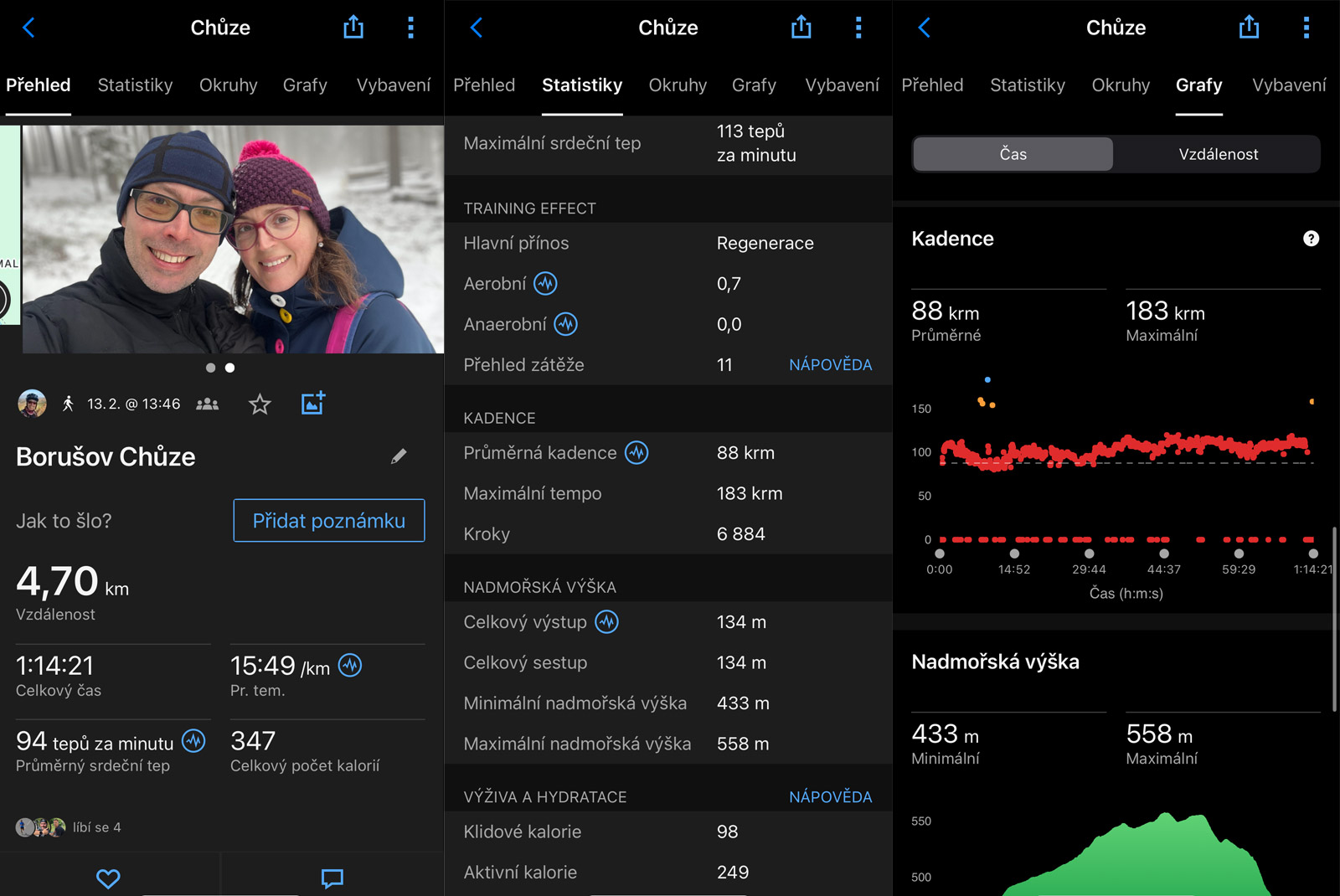Open the three-dot menu on Grafy screen

(x=1306, y=28)
